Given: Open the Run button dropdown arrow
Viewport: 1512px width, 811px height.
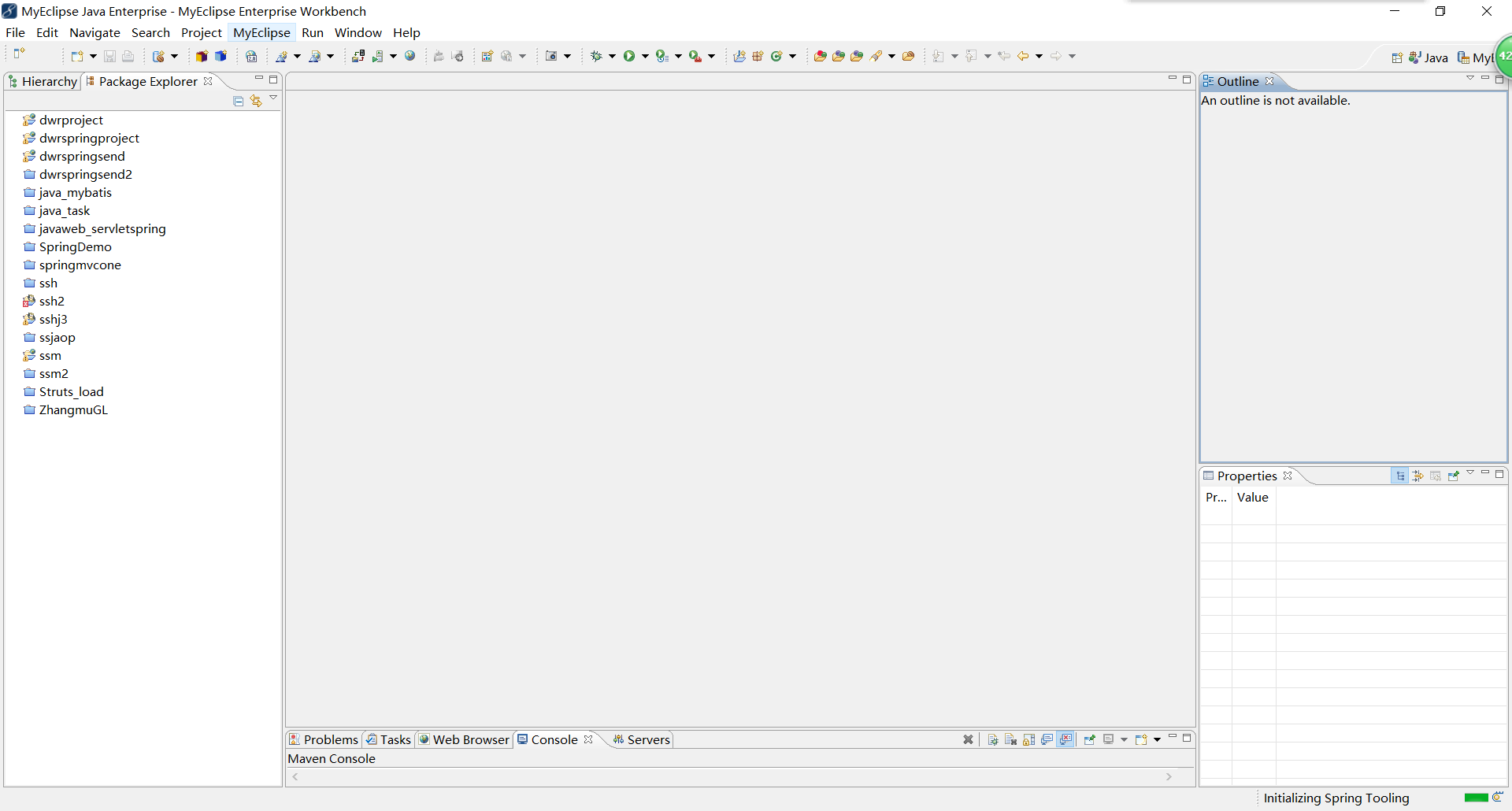Looking at the screenshot, I should [x=645, y=56].
